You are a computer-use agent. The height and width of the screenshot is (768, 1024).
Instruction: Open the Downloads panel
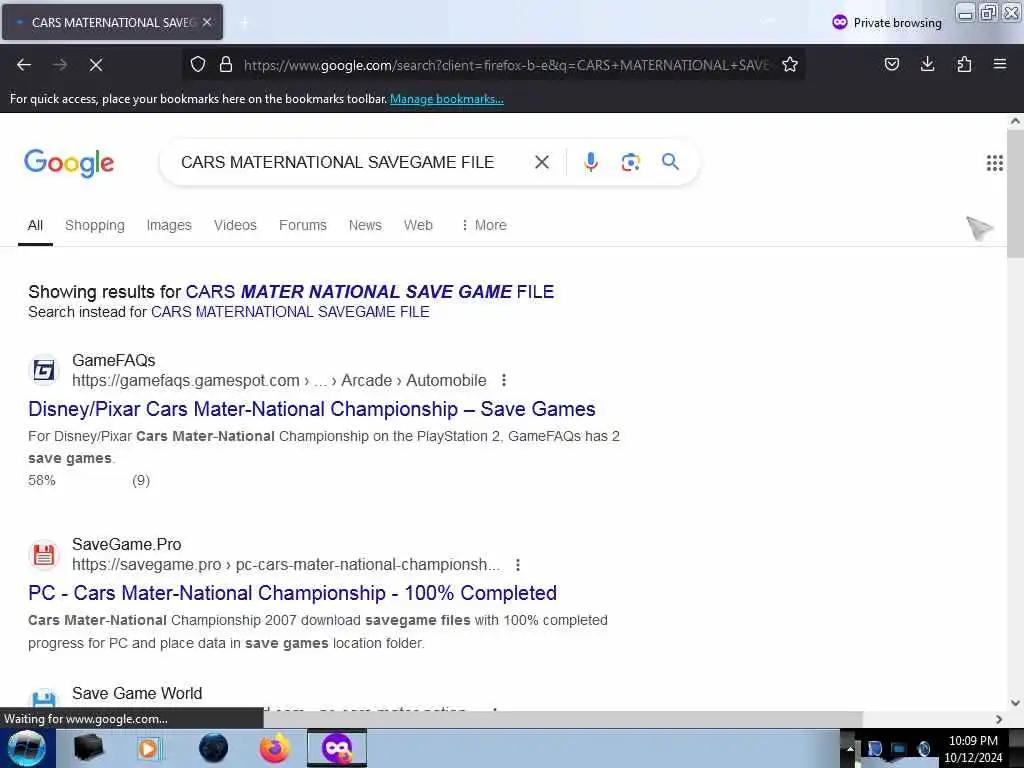coord(927,64)
